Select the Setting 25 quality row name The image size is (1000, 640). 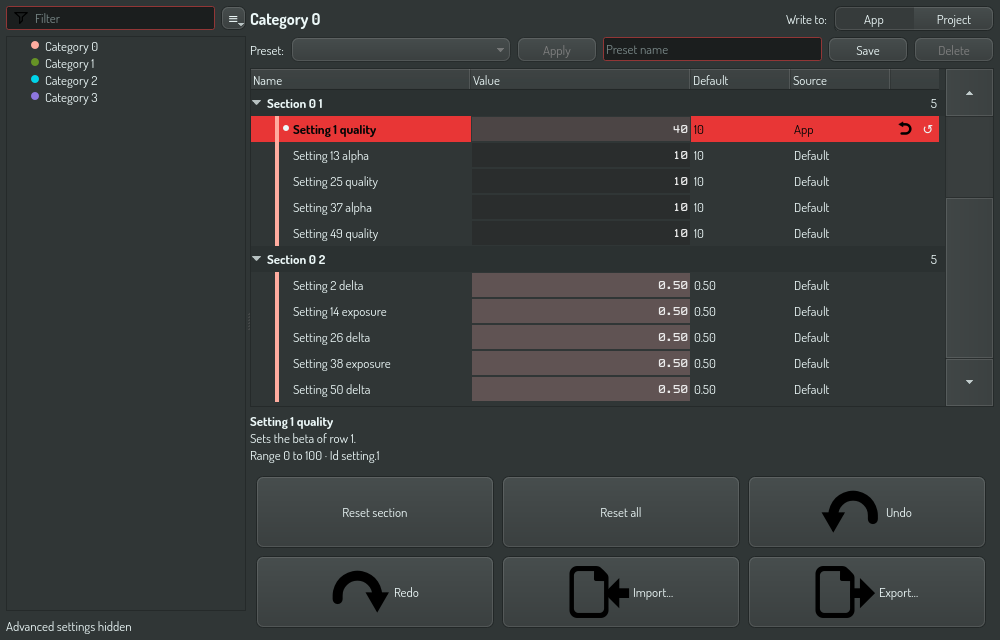coord(335,182)
